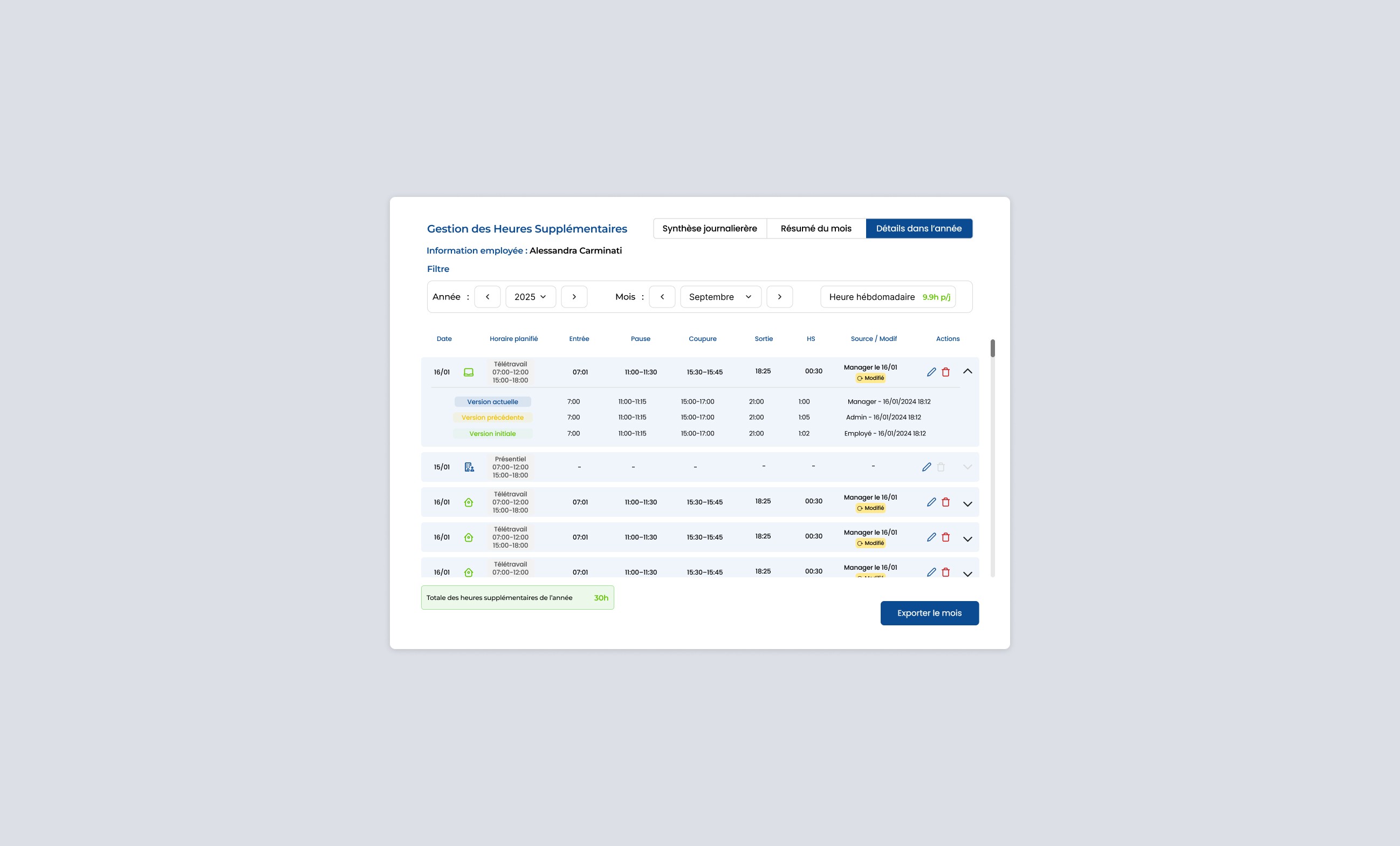Image resolution: width=1400 pixels, height=846 pixels.
Task: Edit the 15/01 Présentiel row with the pencil icon
Action: tap(926, 467)
